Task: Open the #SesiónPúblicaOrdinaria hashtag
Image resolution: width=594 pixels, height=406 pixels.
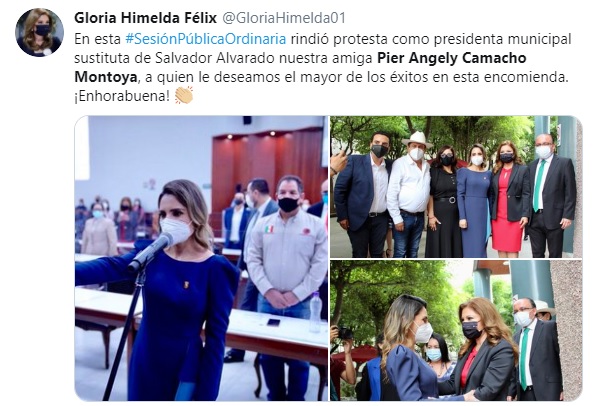Action: coord(206,39)
